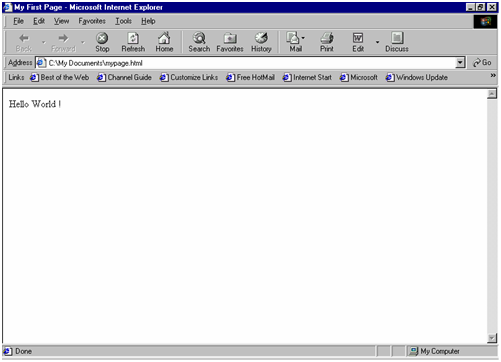Click the Windows logo throbber
Image resolution: width=501 pixels, height=362 pixels.
(x=485, y=22)
